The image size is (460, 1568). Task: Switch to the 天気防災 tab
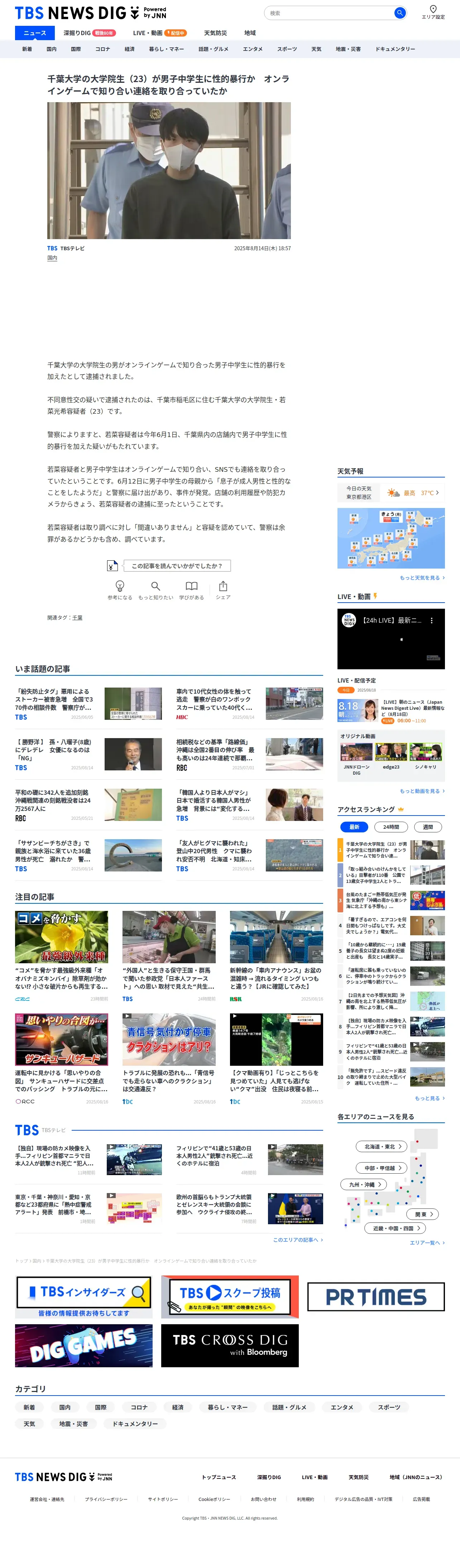[215, 33]
